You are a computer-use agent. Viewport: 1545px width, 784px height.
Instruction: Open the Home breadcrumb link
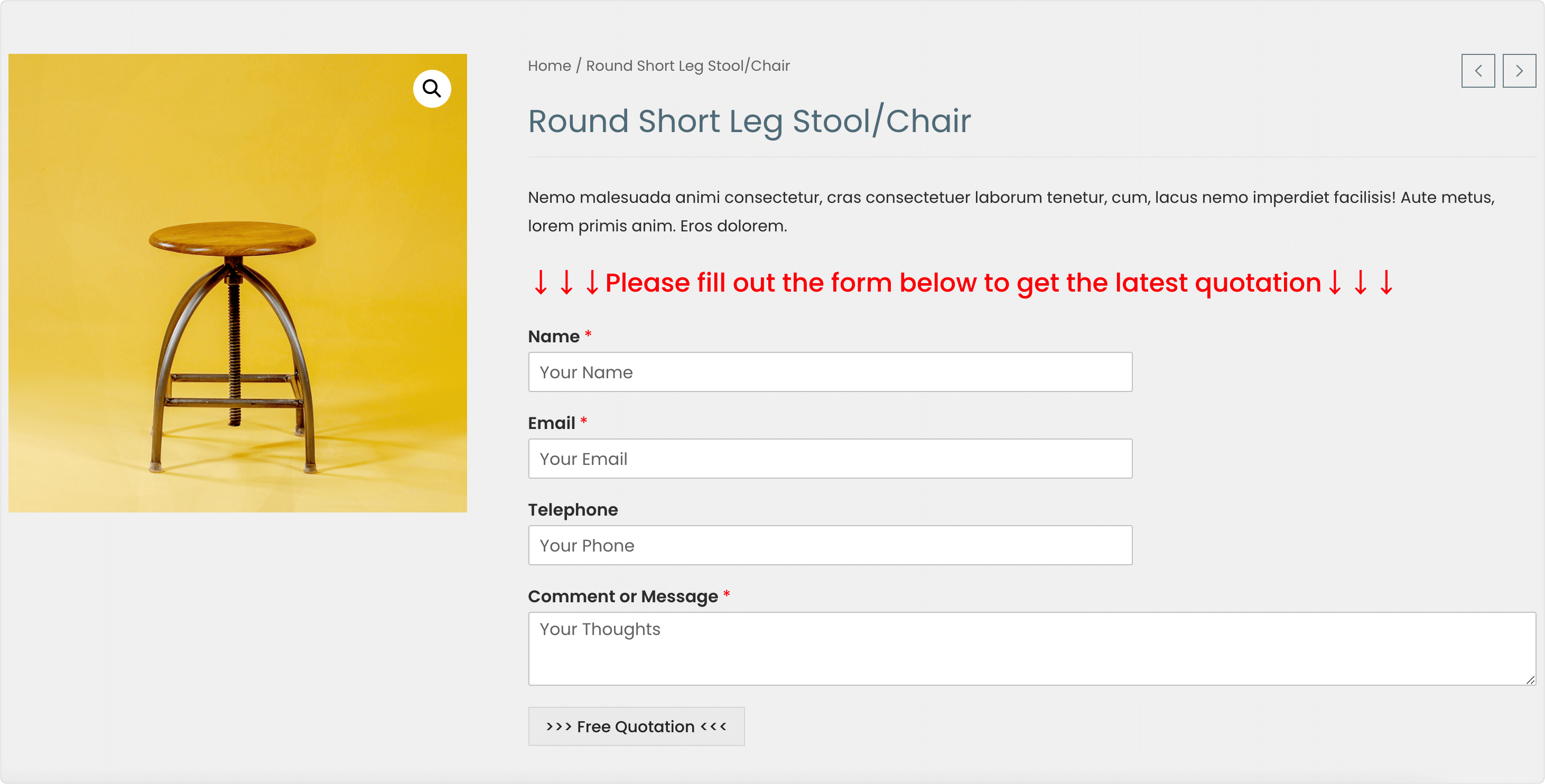point(550,66)
